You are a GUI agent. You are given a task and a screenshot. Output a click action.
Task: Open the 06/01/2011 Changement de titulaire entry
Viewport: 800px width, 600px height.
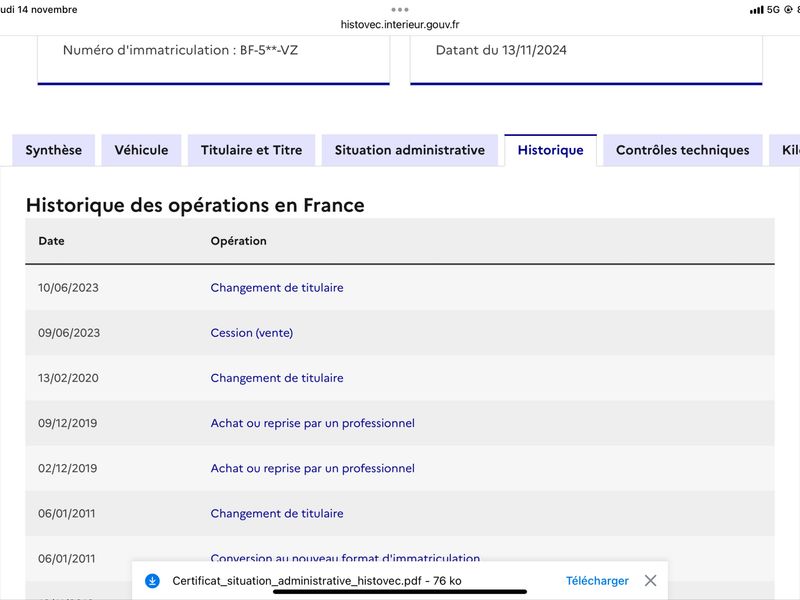(277, 513)
